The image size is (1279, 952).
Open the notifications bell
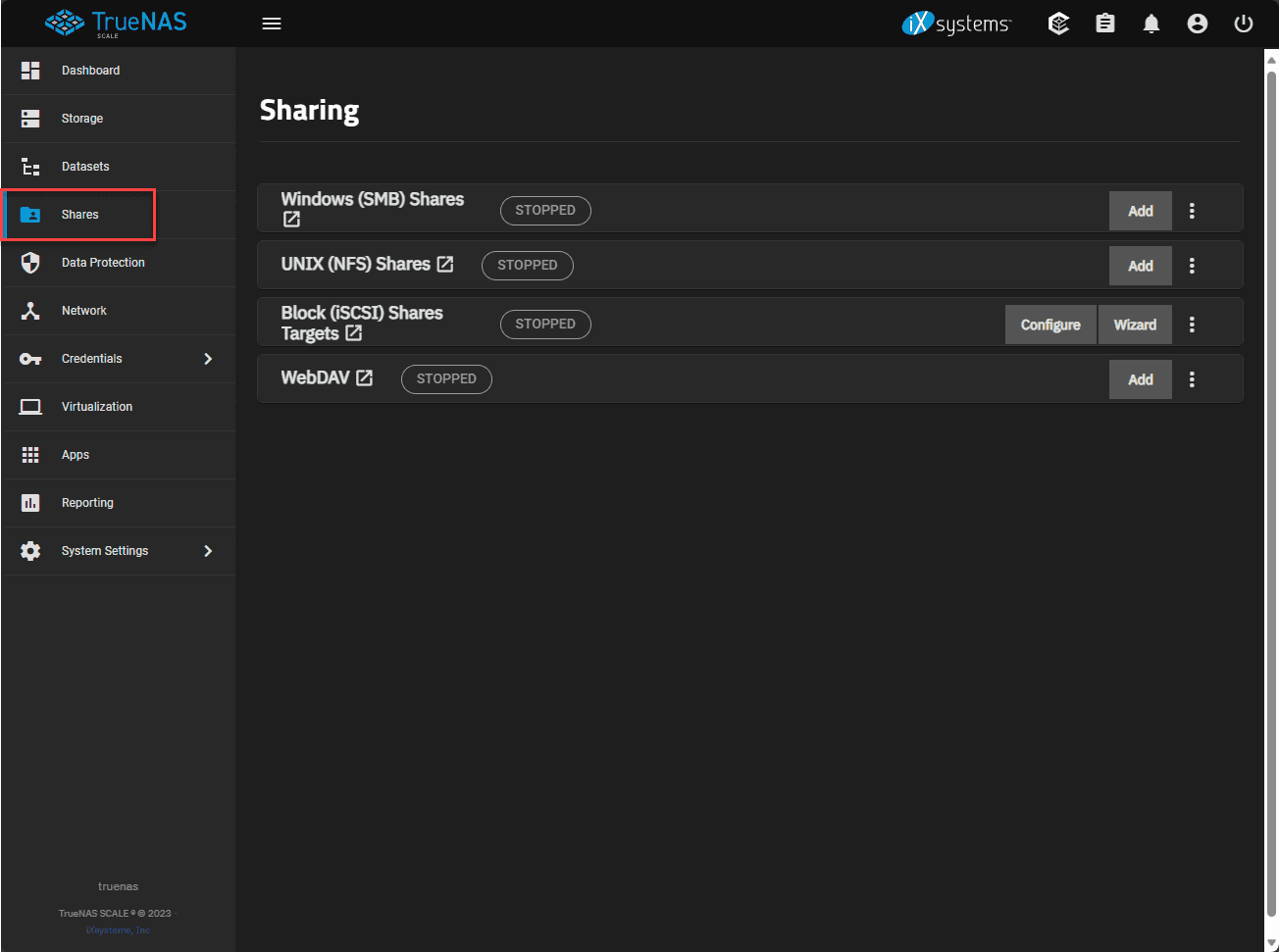click(x=1151, y=23)
